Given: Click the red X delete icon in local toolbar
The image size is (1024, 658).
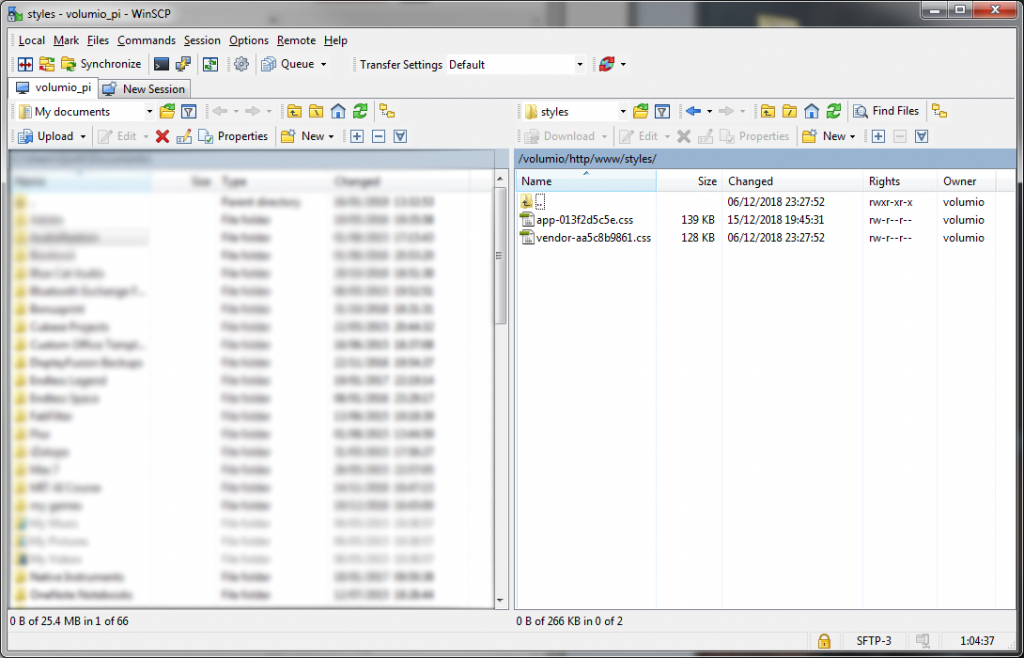Looking at the screenshot, I should [x=163, y=136].
